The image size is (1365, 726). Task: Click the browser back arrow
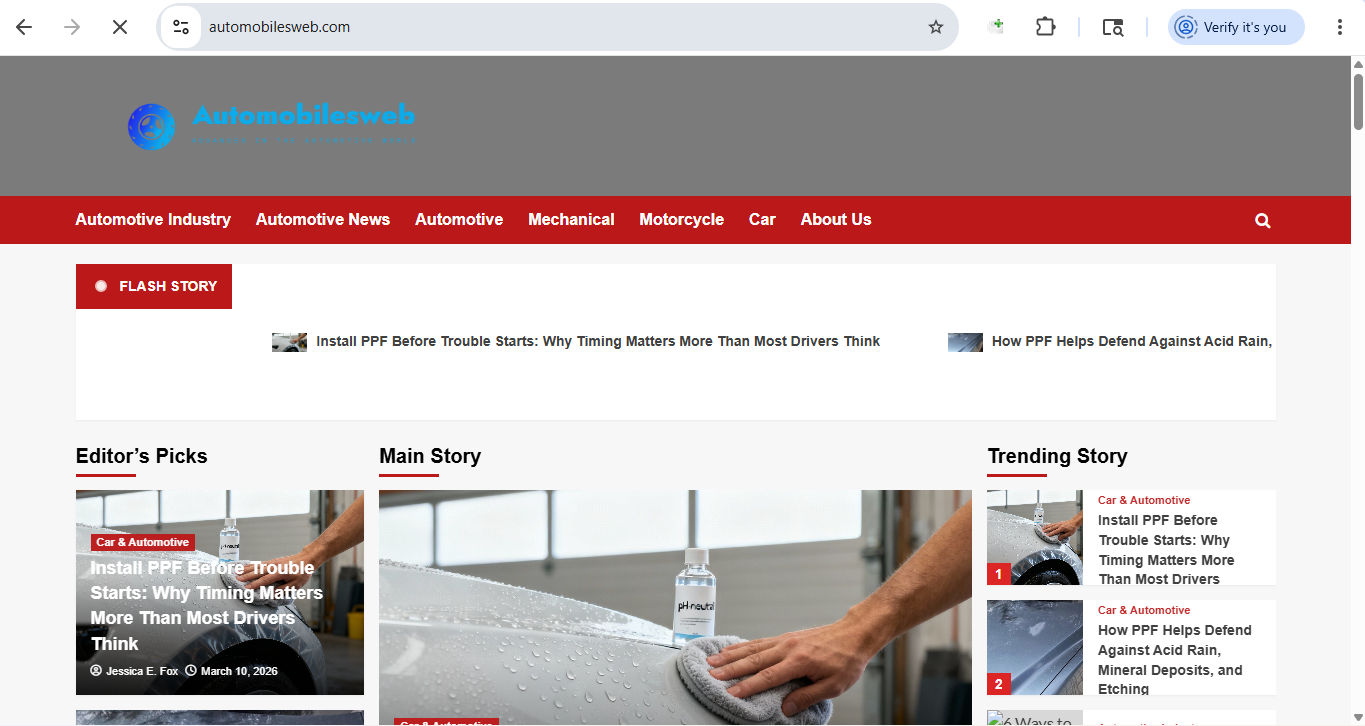(x=24, y=27)
